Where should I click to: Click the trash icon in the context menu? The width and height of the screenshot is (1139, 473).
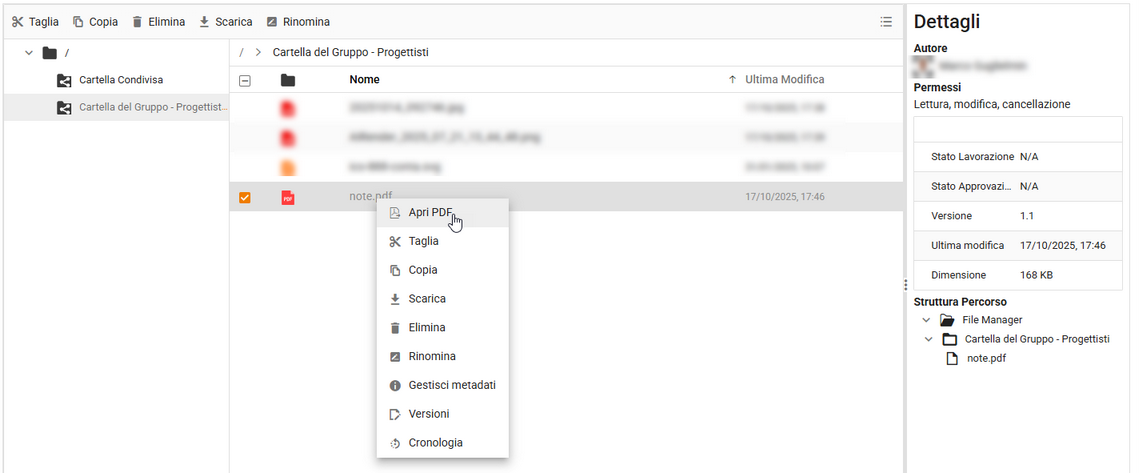click(x=395, y=328)
